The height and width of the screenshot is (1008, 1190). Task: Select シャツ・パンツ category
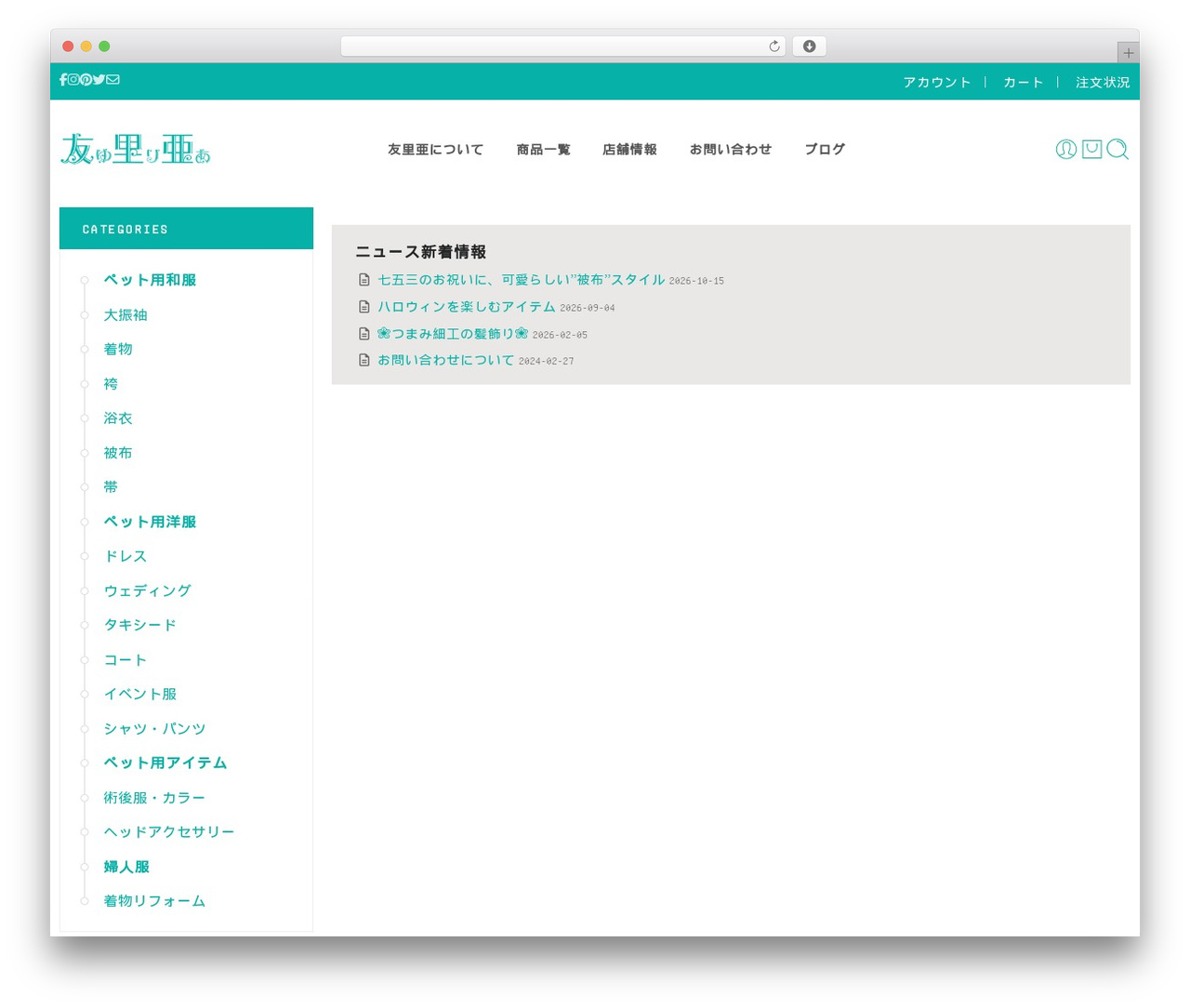point(154,729)
